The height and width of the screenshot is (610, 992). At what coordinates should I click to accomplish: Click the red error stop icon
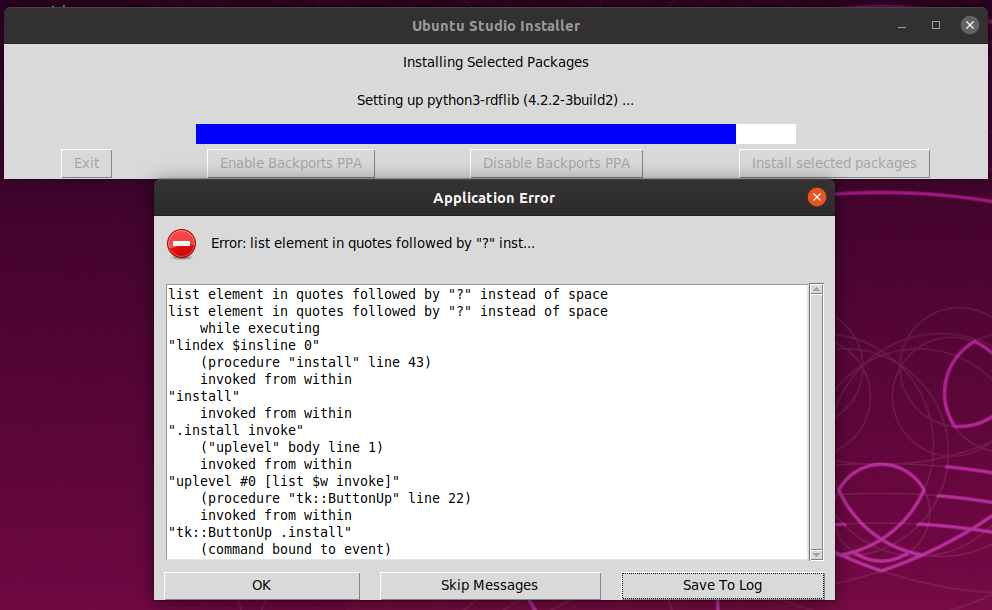click(181, 243)
